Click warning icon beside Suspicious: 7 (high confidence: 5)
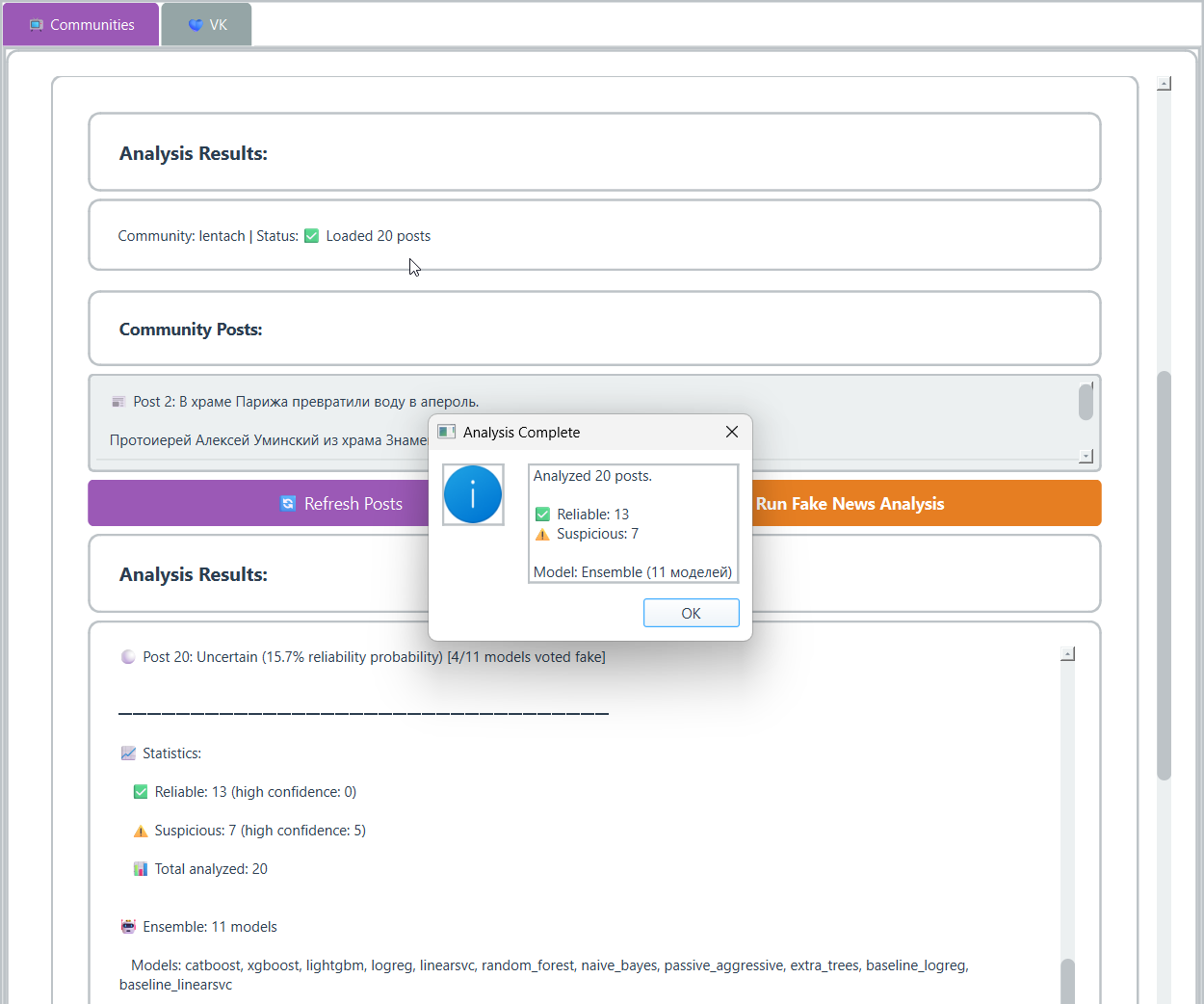1204x1004 pixels. point(141,831)
